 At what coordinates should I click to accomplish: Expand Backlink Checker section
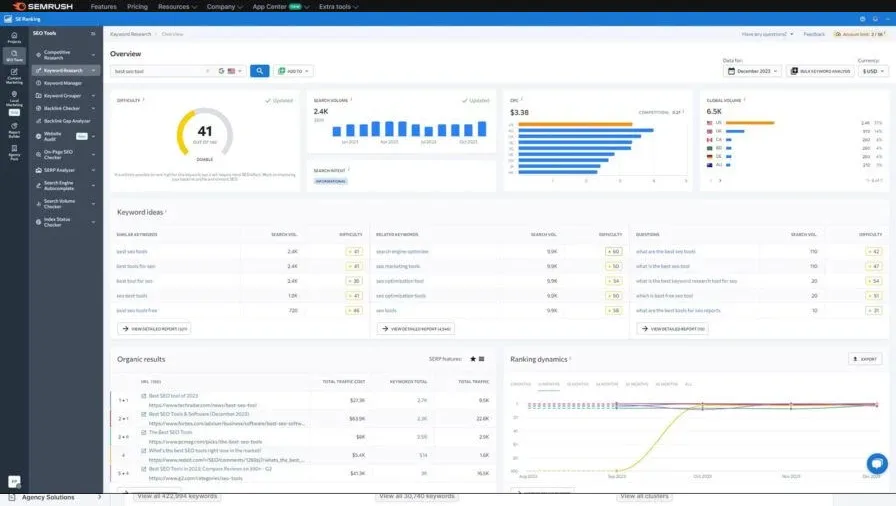(x=93, y=109)
